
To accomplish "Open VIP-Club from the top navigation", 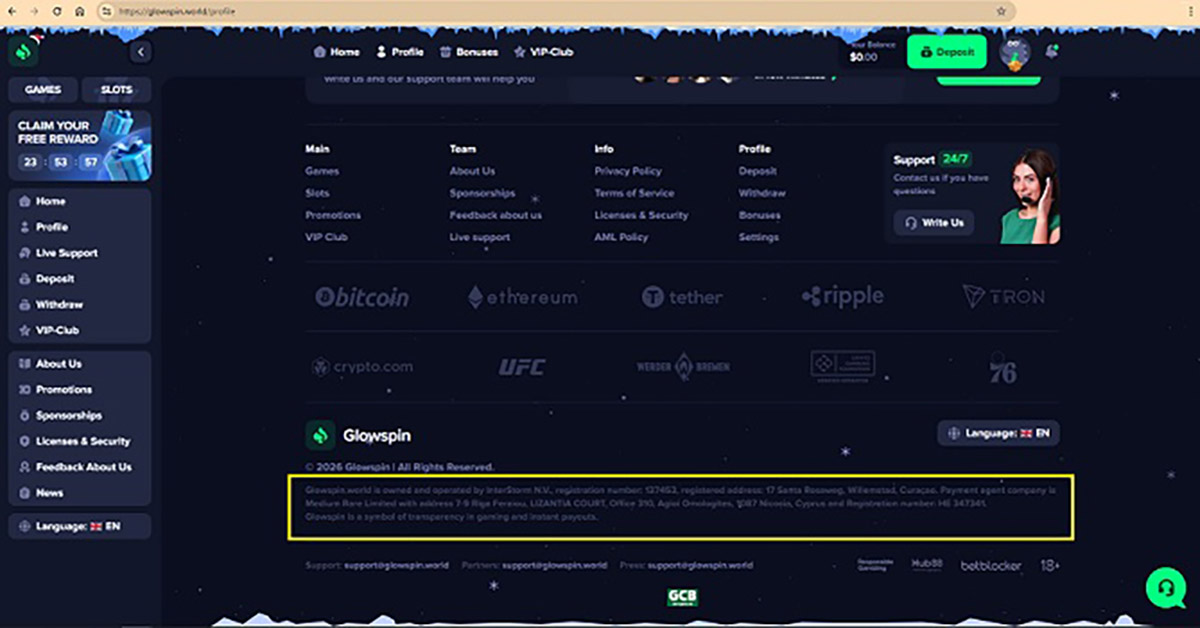I will (543, 52).
